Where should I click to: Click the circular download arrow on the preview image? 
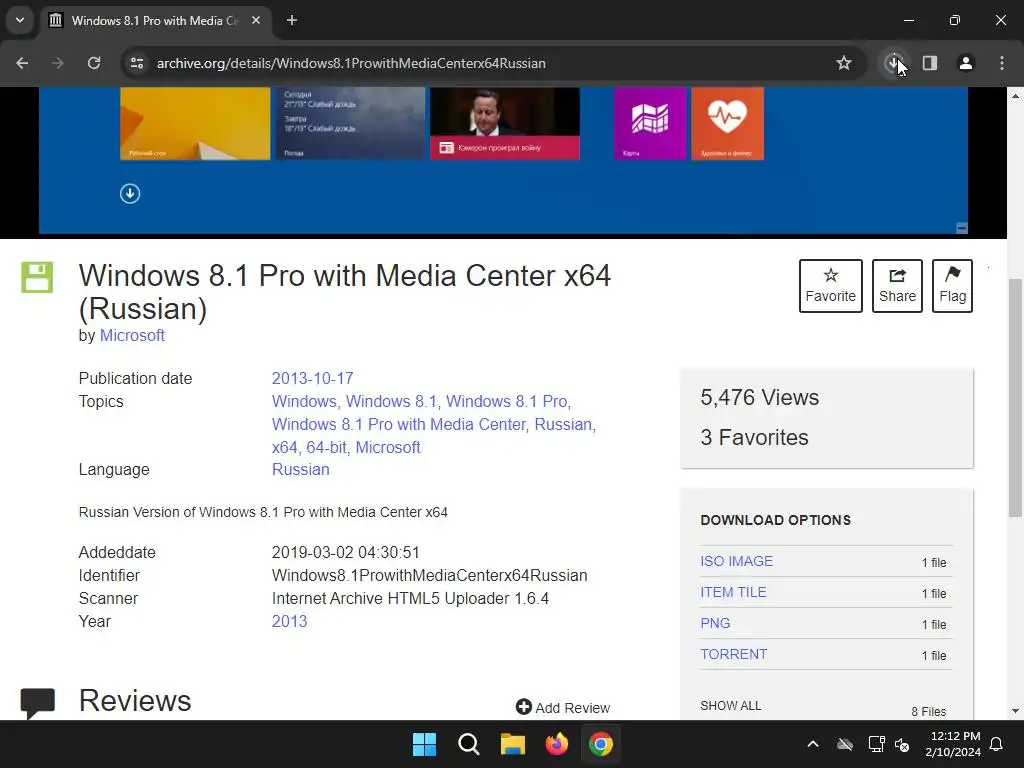[130, 193]
